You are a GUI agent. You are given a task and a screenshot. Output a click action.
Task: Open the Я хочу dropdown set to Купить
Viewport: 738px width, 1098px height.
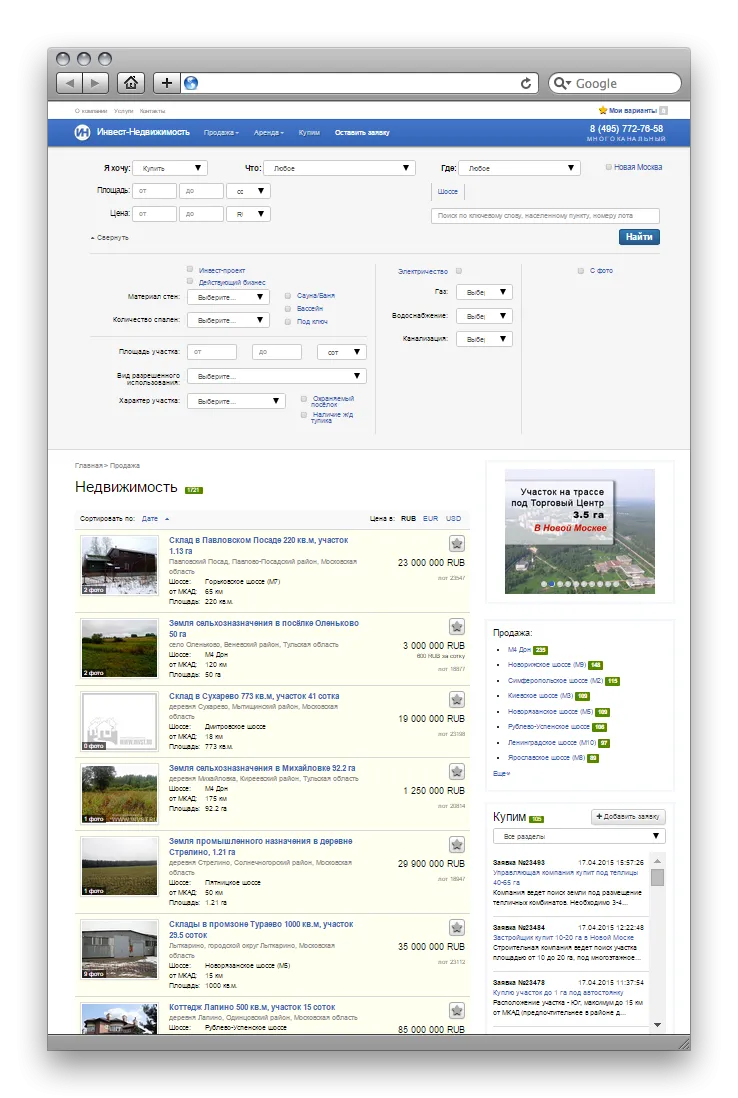[169, 168]
